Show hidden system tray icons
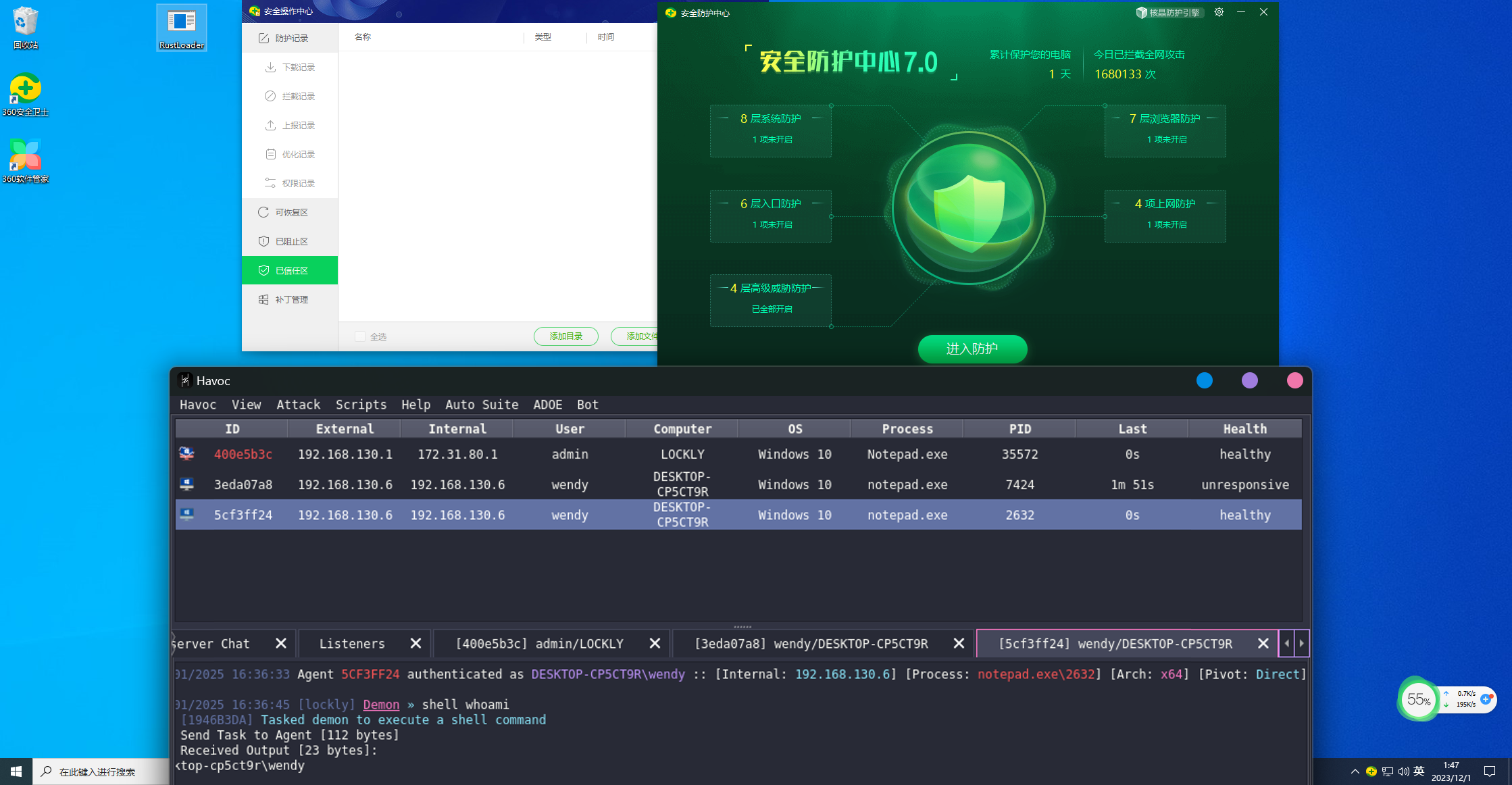 click(1355, 771)
